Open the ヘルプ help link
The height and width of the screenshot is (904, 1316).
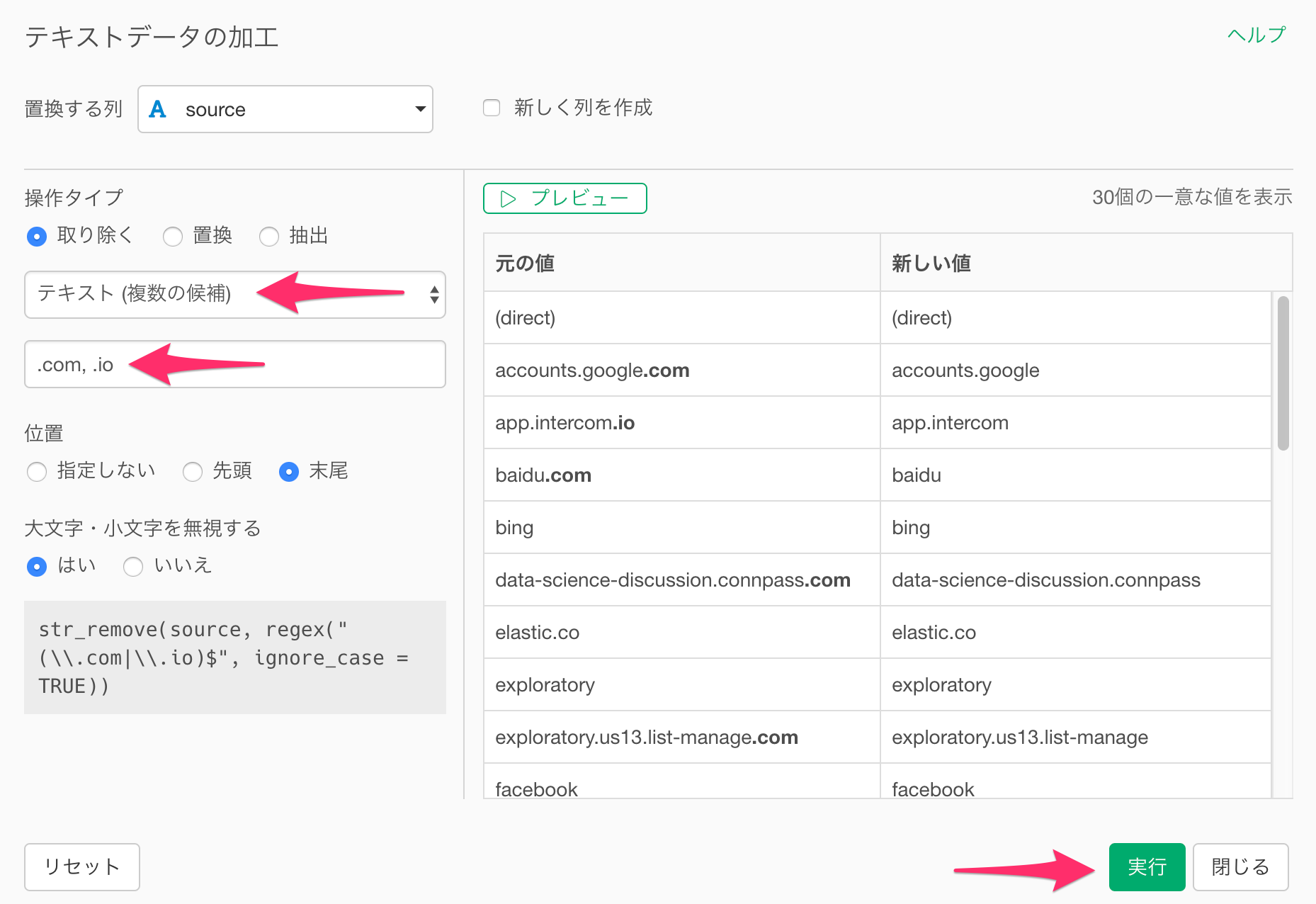click(1257, 35)
